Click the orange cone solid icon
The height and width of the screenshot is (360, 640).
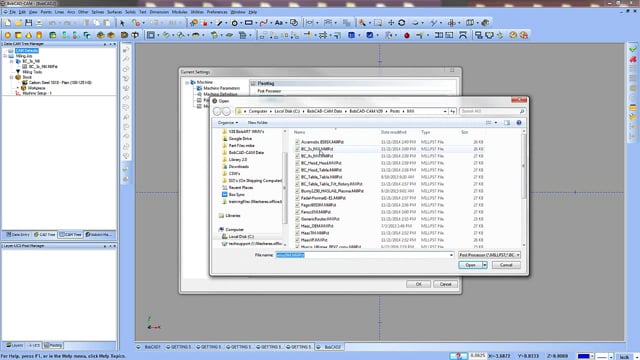click(x=29, y=36)
